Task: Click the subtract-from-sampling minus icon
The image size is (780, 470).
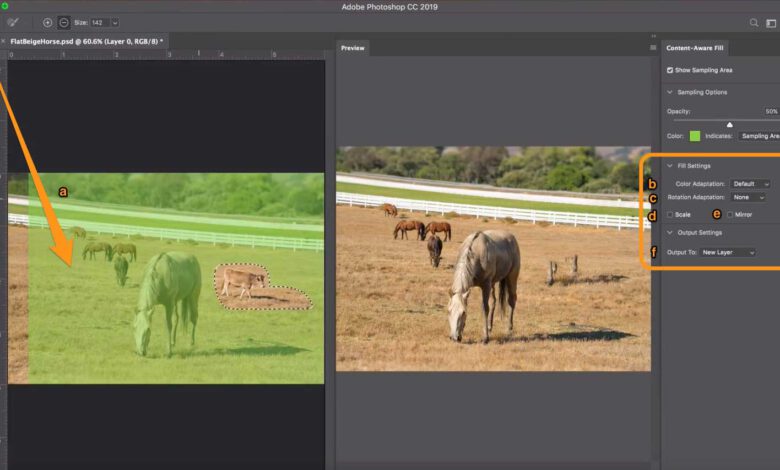Action: (x=63, y=22)
